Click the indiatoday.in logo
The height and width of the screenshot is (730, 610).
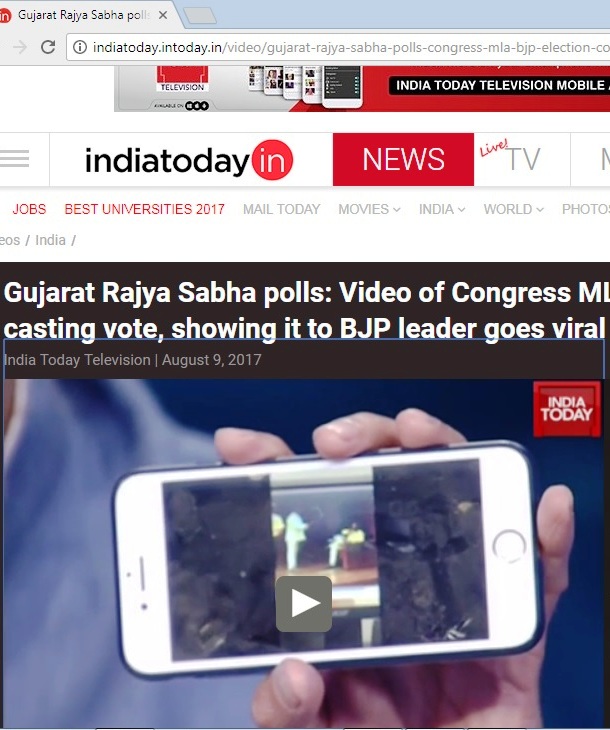(189, 160)
